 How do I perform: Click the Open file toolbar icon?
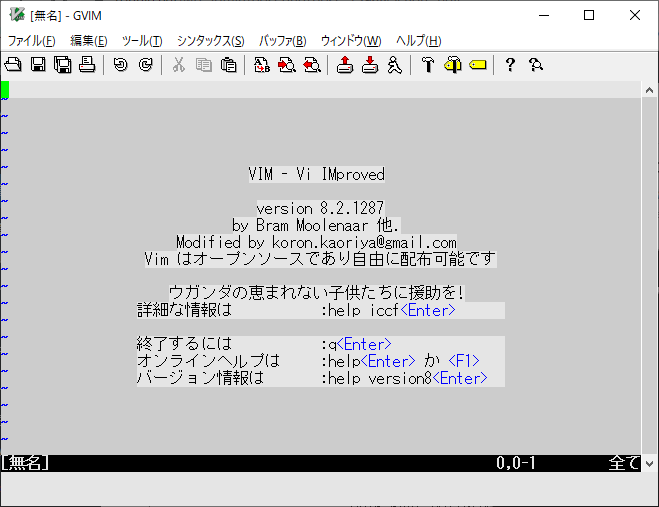click(x=13, y=65)
